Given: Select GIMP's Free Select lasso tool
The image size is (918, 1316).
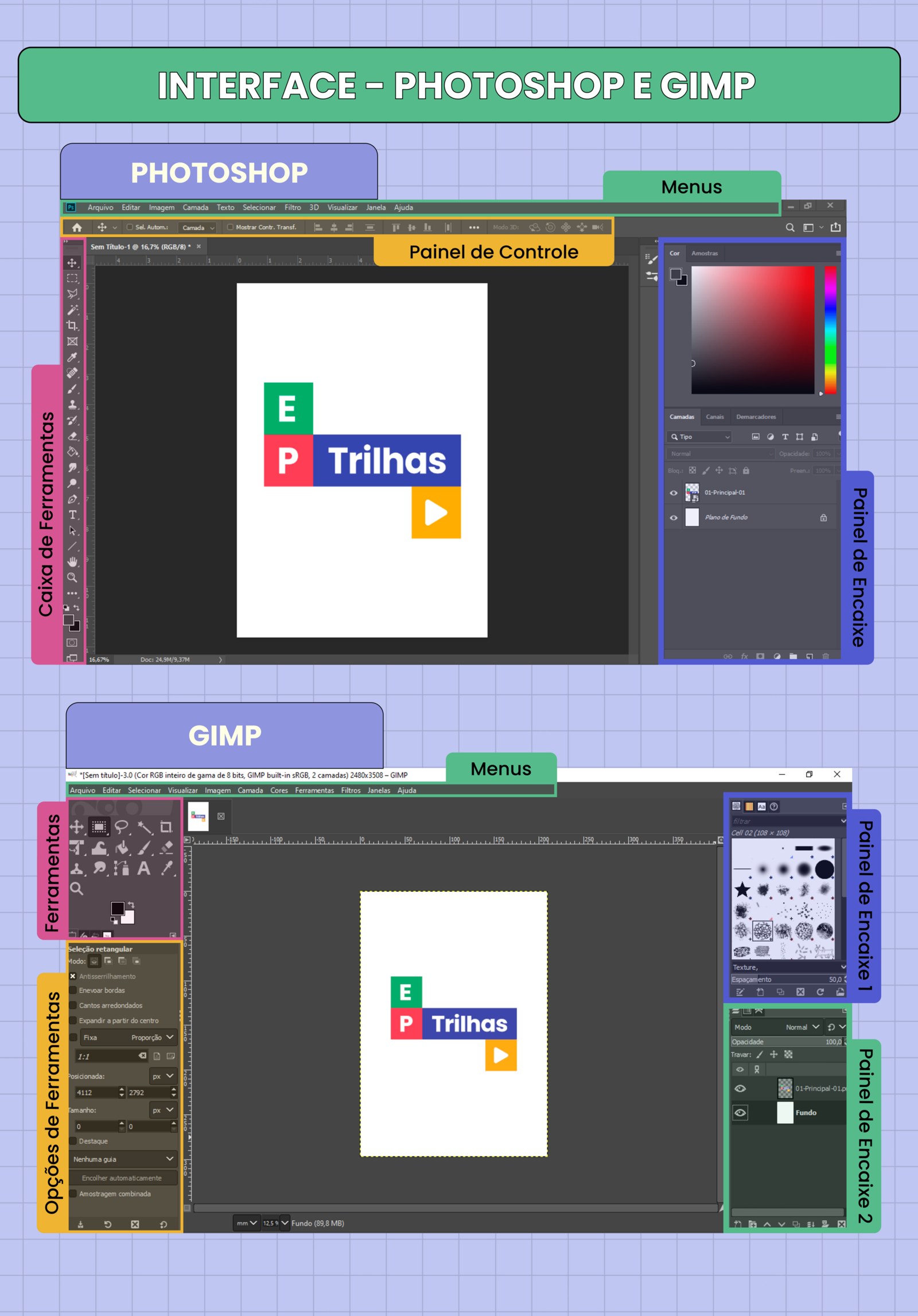Looking at the screenshot, I should click(122, 827).
